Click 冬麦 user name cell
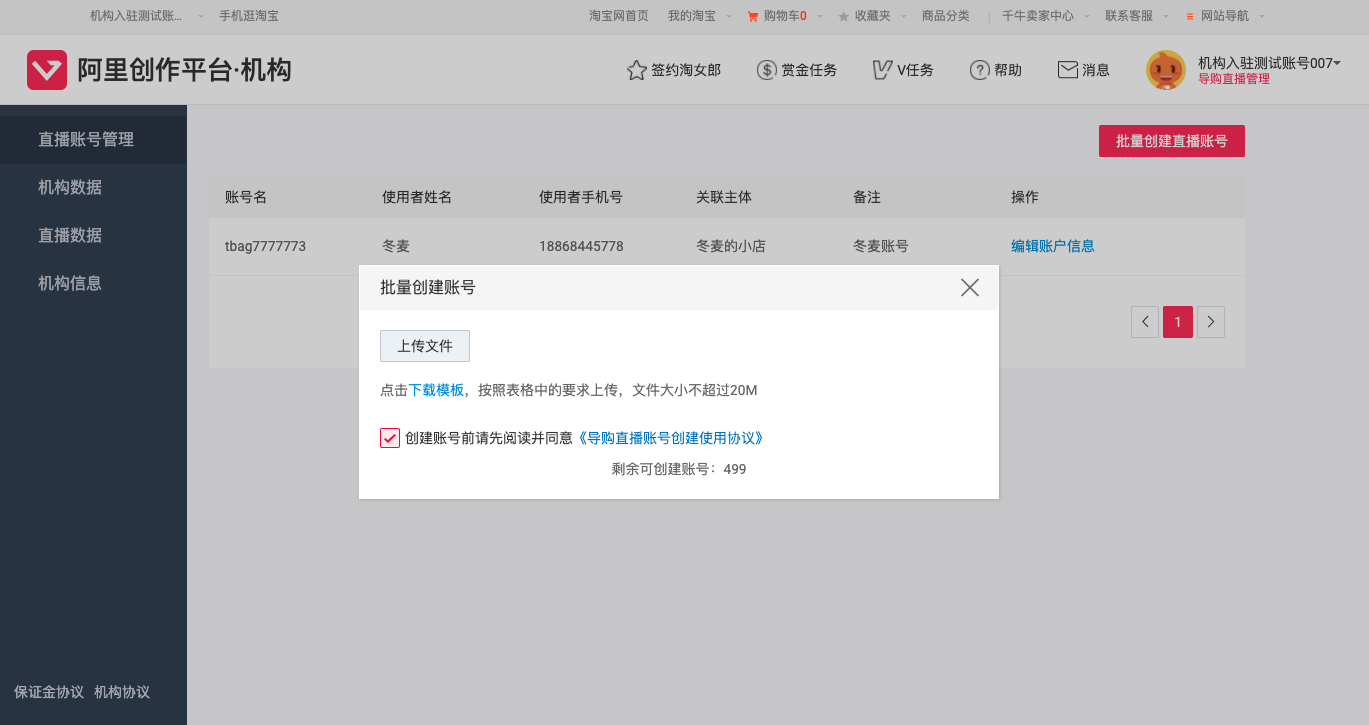 (x=396, y=246)
